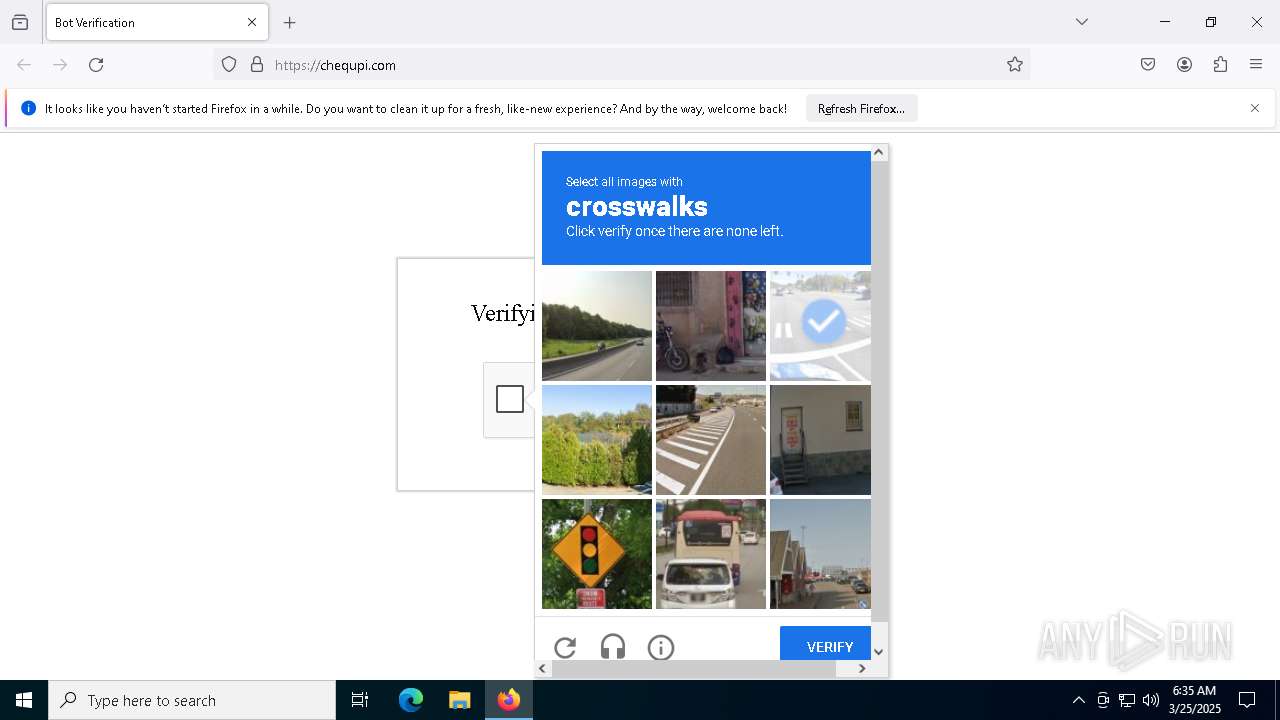Image resolution: width=1280 pixels, height=720 pixels.
Task: Open the Firefox account icon
Action: point(1184,65)
